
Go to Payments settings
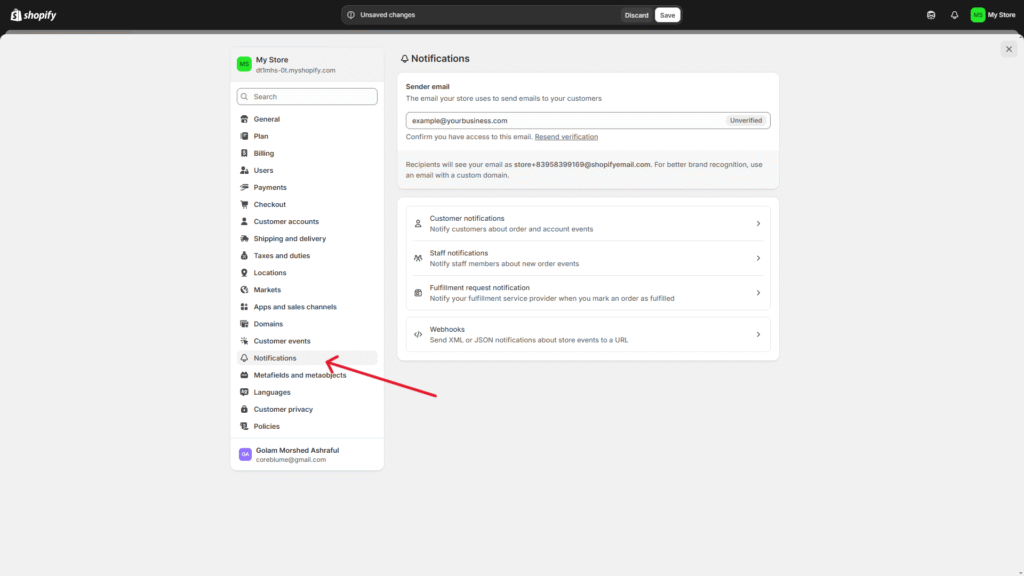click(270, 188)
